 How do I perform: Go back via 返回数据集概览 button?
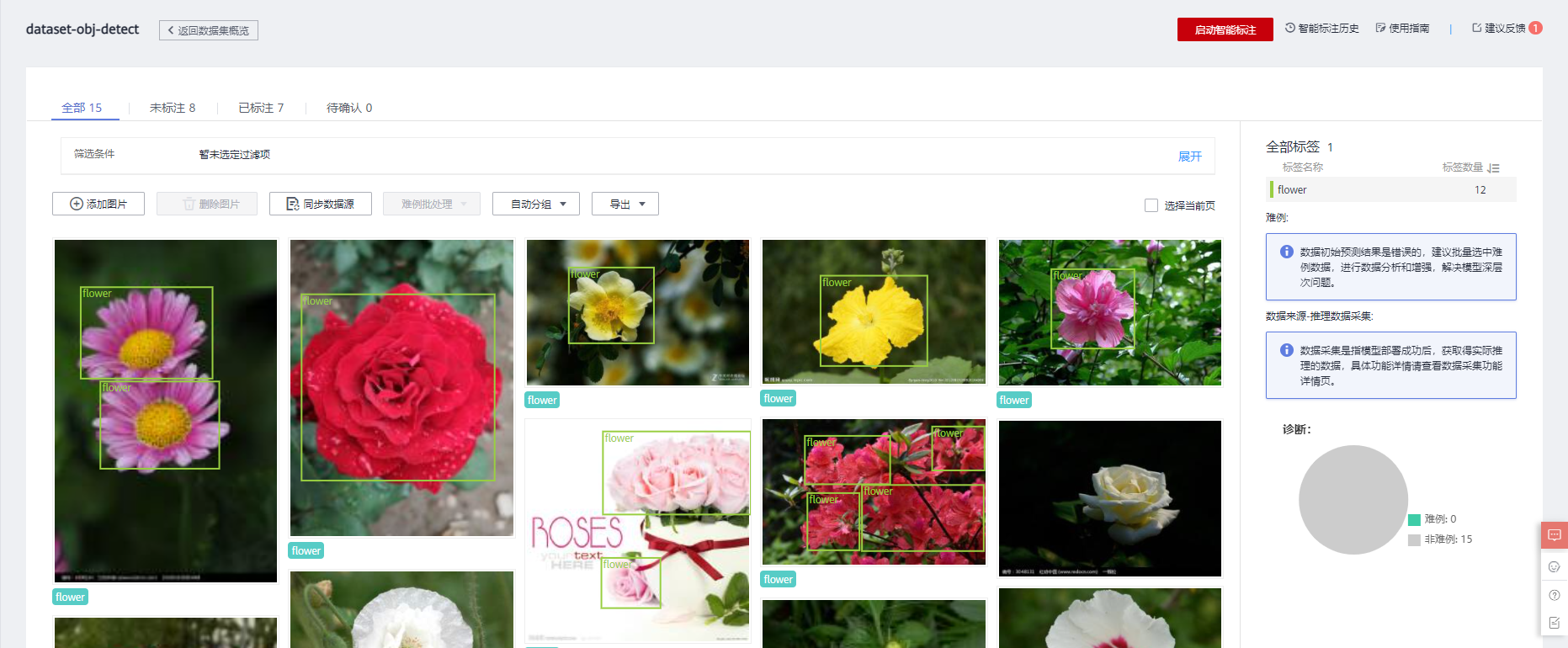(209, 30)
